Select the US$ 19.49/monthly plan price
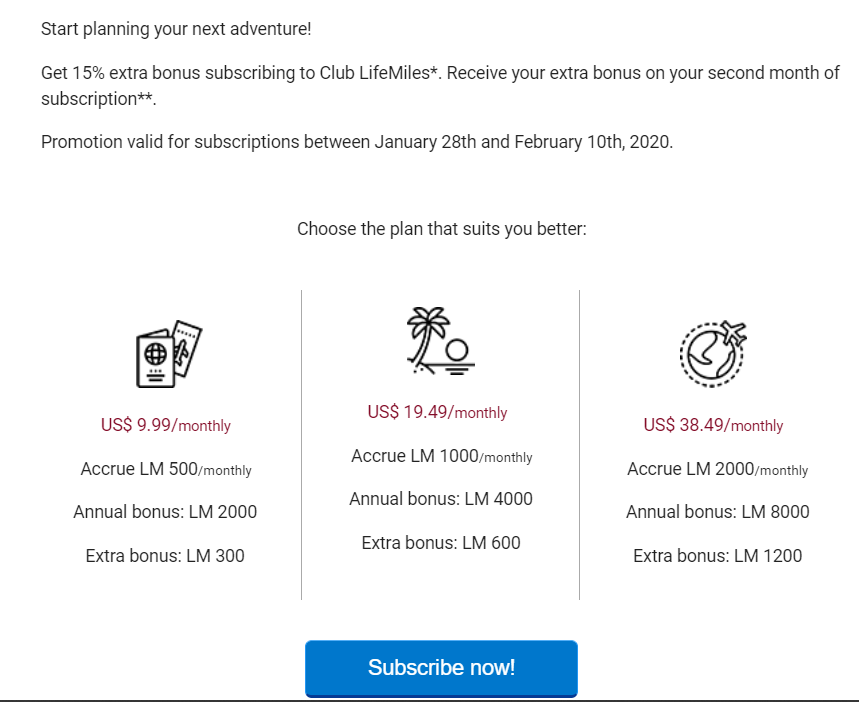Image resolution: width=859 pixels, height=702 pixels. 440,412
